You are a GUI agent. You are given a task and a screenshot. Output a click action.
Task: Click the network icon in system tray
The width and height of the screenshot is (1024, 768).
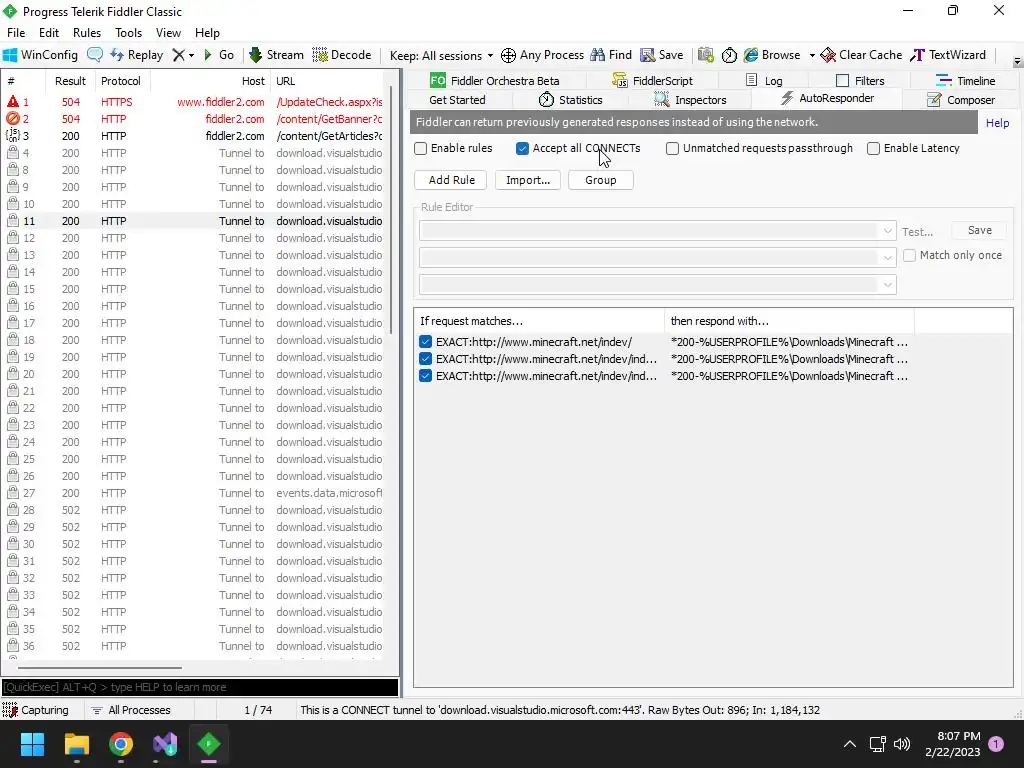click(x=877, y=744)
